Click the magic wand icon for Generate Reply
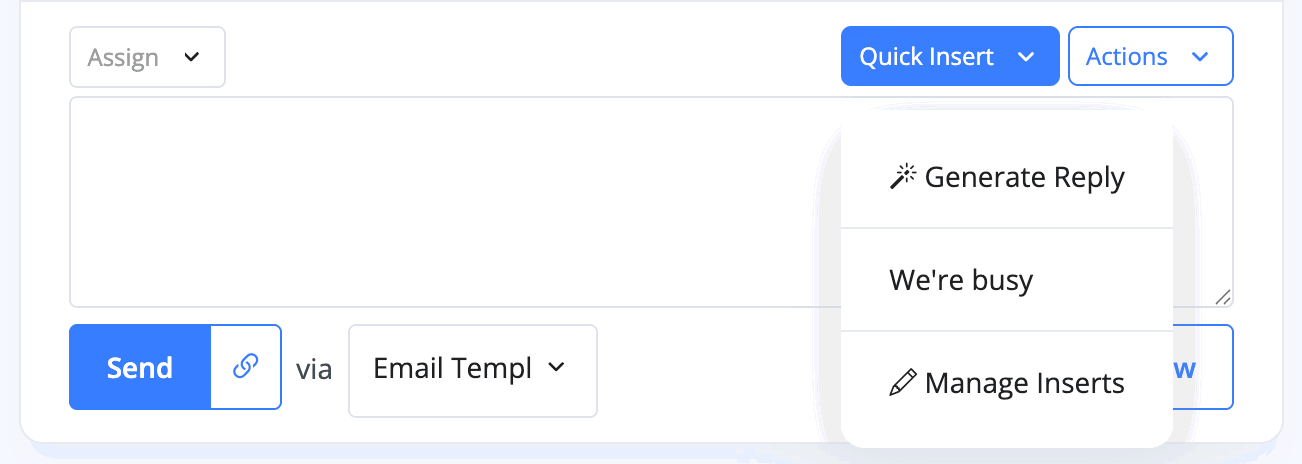The image size is (1302, 464). (x=903, y=178)
